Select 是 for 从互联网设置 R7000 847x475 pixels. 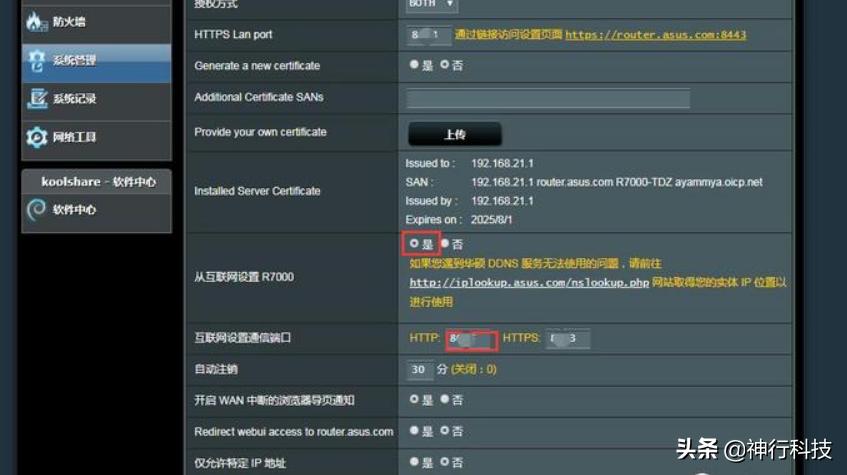414,244
